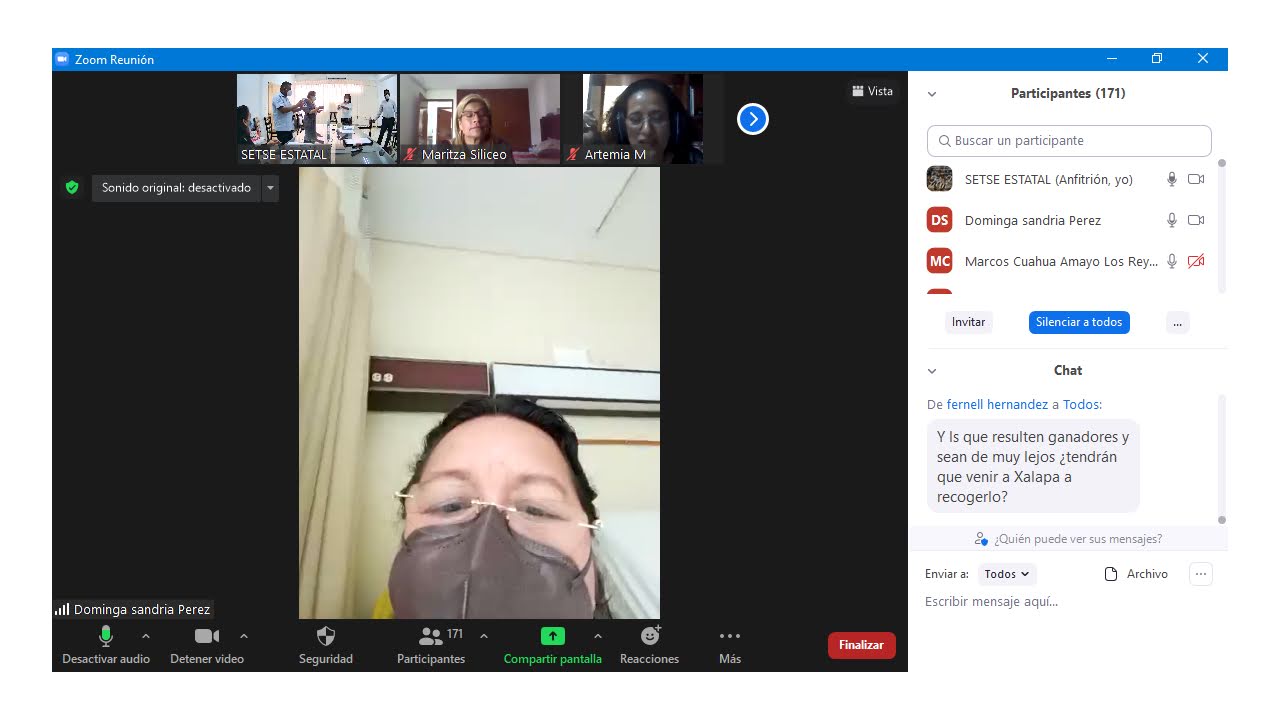
Task: Open audio options arrow beside microphone
Action: (146, 636)
